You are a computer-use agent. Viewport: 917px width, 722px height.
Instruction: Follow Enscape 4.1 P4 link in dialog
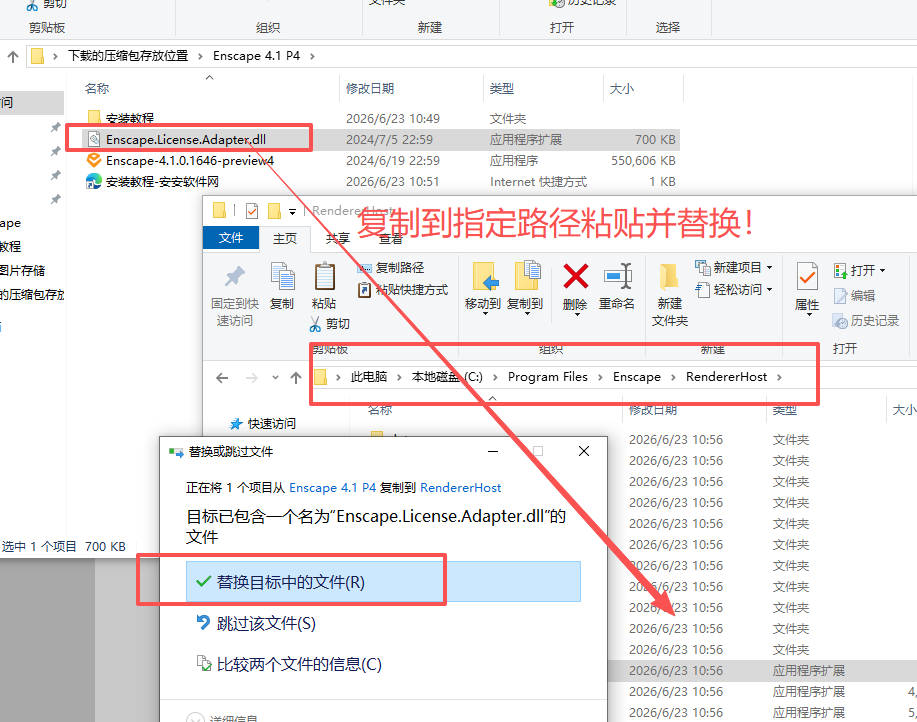[x=332, y=488]
